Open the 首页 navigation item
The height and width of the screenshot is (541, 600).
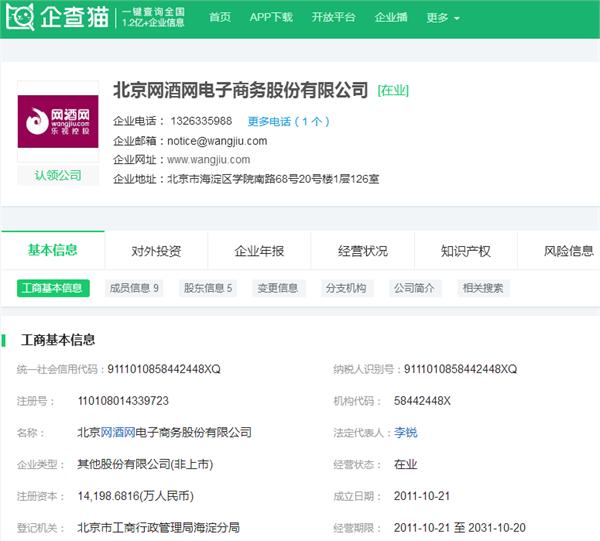coord(220,17)
